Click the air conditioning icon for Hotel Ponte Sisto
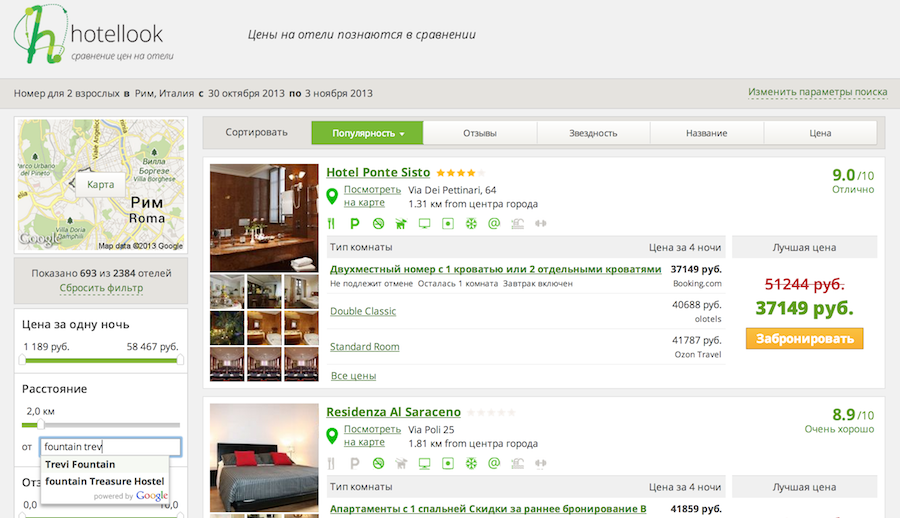Image resolution: width=900 pixels, height=518 pixels. (x=471, y=223)
